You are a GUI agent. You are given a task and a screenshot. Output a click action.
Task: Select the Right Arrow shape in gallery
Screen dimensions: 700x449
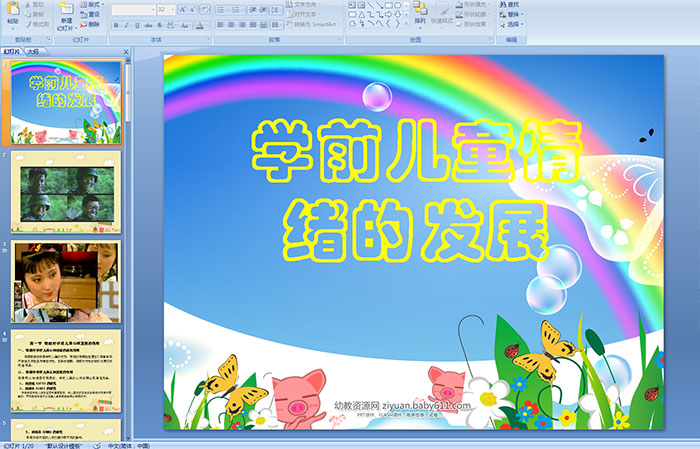[388, 15]
